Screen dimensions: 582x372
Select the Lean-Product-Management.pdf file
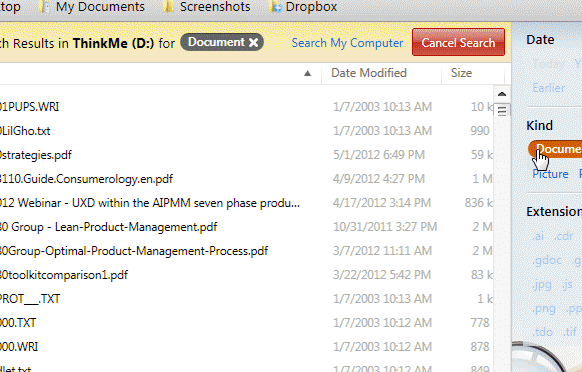point(108,227)
